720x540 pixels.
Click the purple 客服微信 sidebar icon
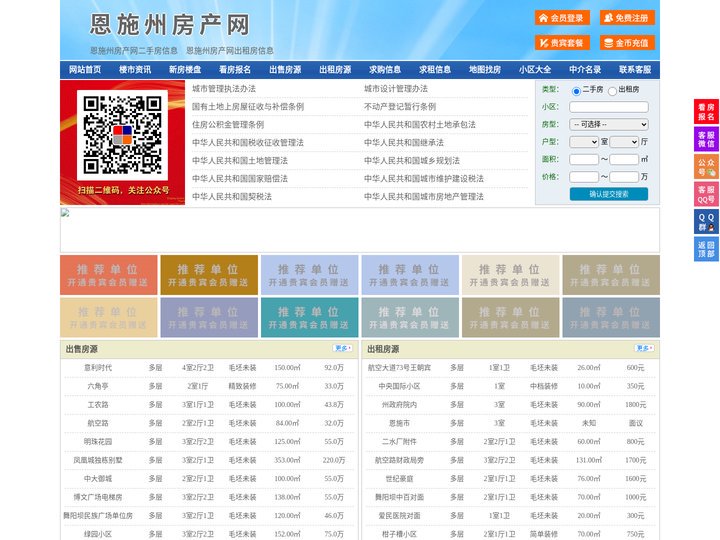pyautogui.click(x=706, y=139)
